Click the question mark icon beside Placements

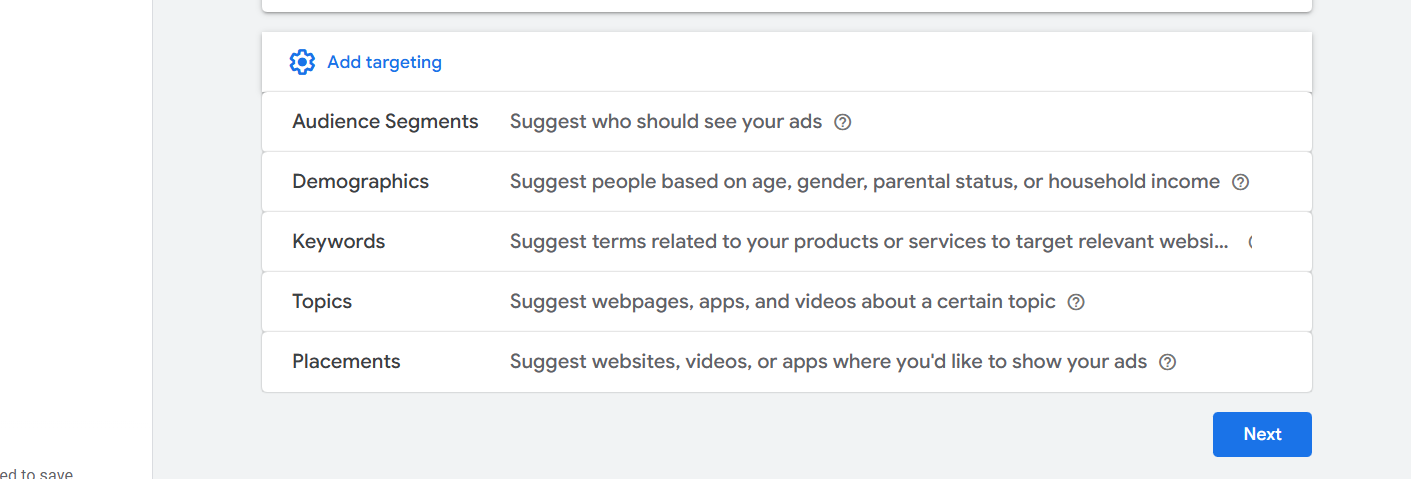[x=1167, y=362]
